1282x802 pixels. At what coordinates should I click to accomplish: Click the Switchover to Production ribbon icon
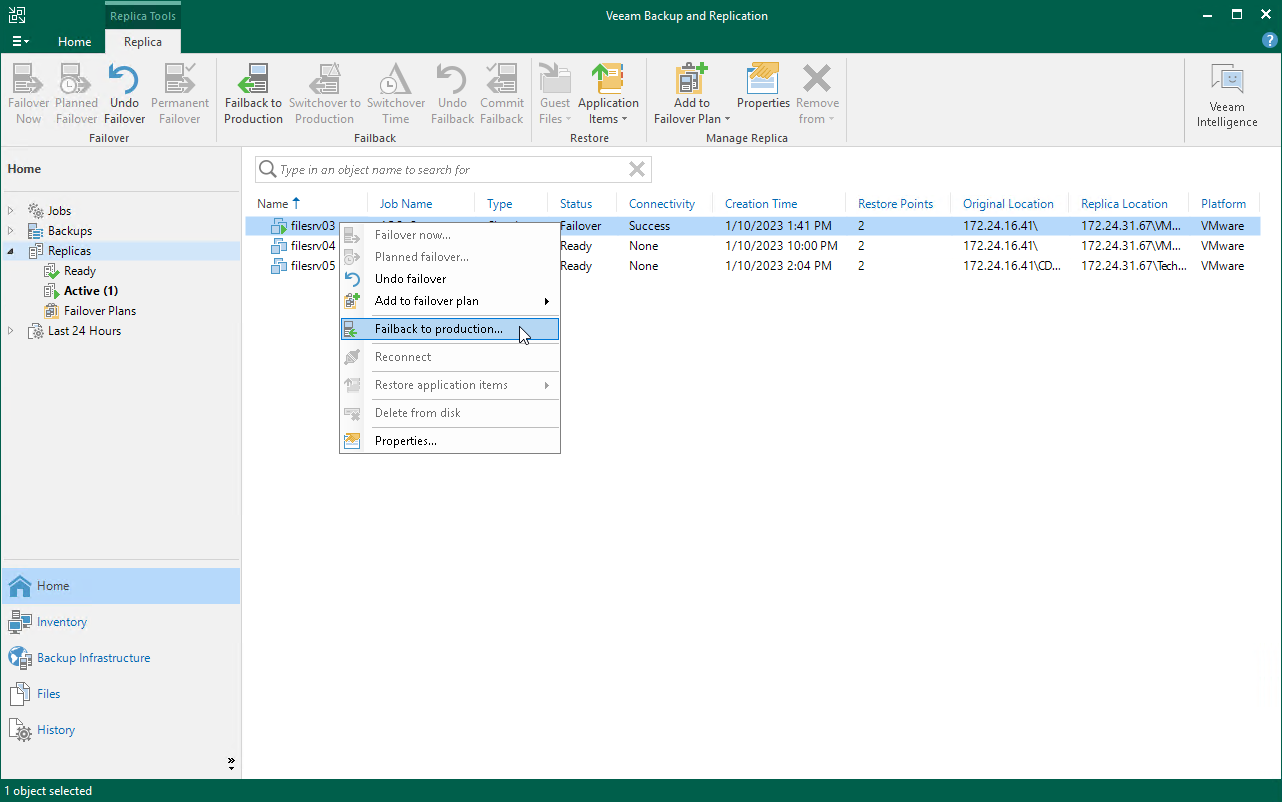[x=324, y=94]
